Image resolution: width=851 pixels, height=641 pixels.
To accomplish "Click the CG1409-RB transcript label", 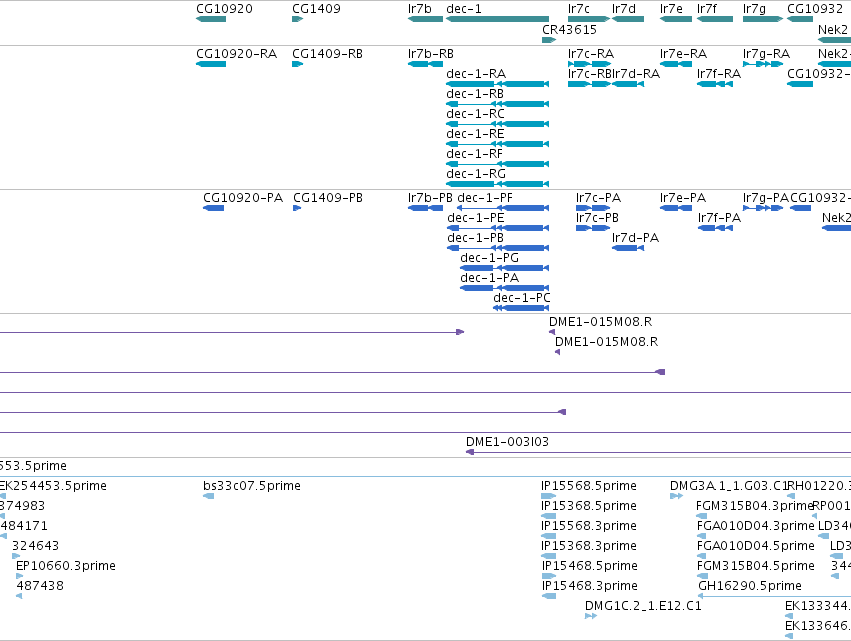I will (327, 54).
